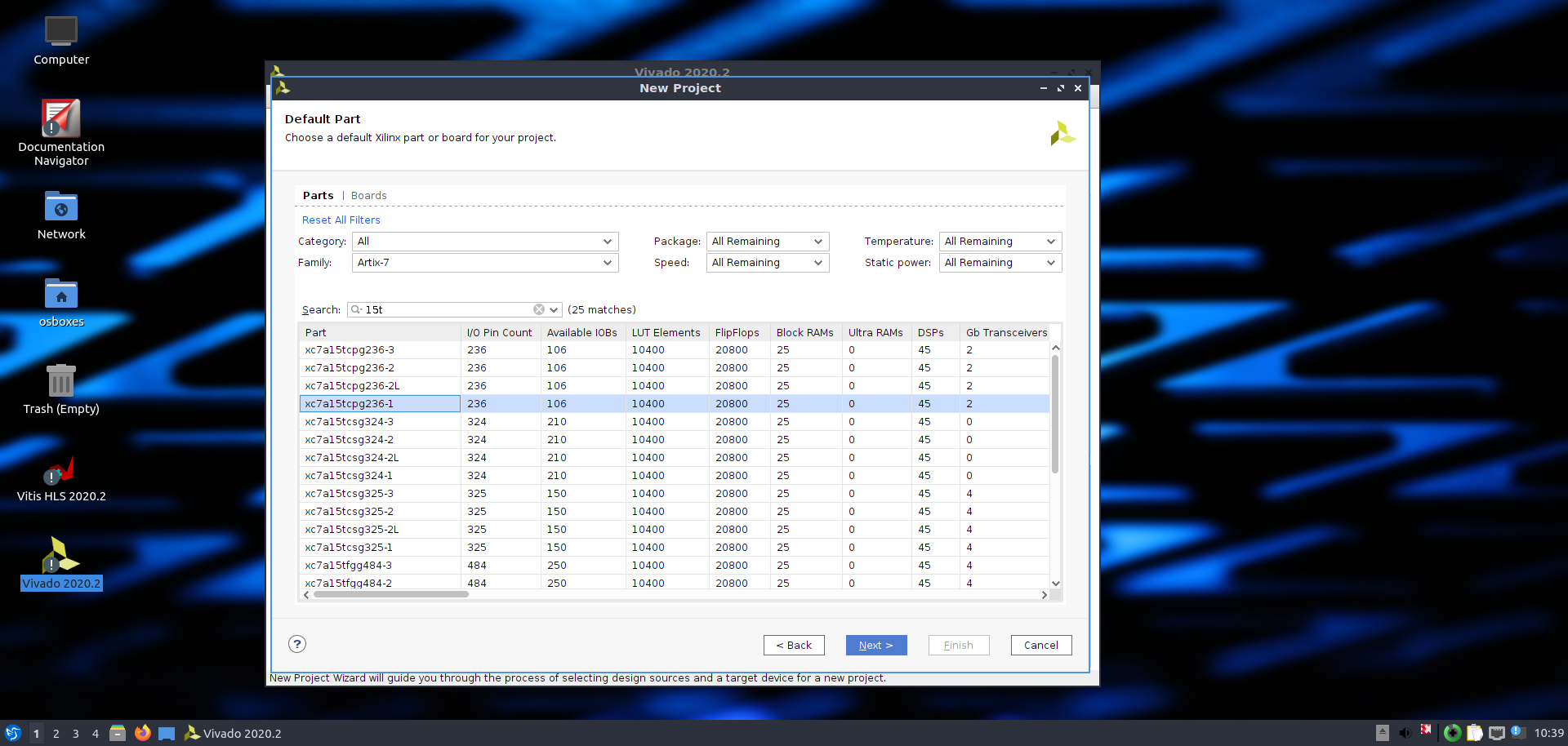1568x746 pixels.
Task: Select the Parts tab
Action: 318,195
